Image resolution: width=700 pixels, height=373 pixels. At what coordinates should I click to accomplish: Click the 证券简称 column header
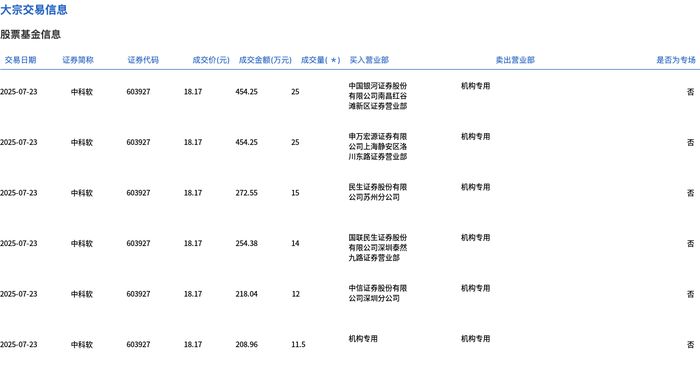point(78,60)
